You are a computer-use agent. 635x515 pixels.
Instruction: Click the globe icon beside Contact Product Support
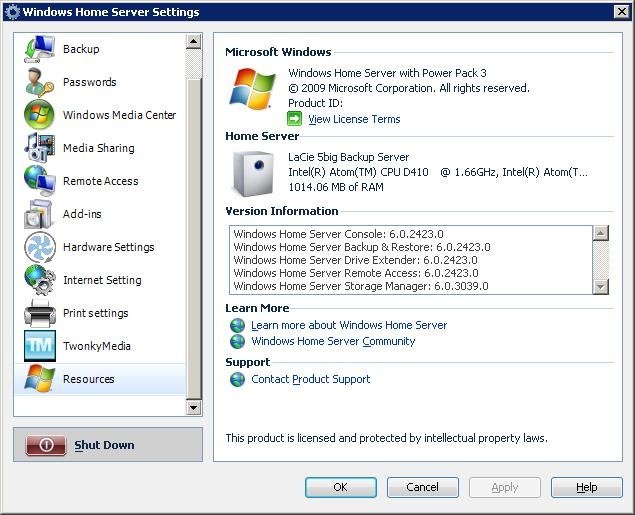click(x=237, y=379)
